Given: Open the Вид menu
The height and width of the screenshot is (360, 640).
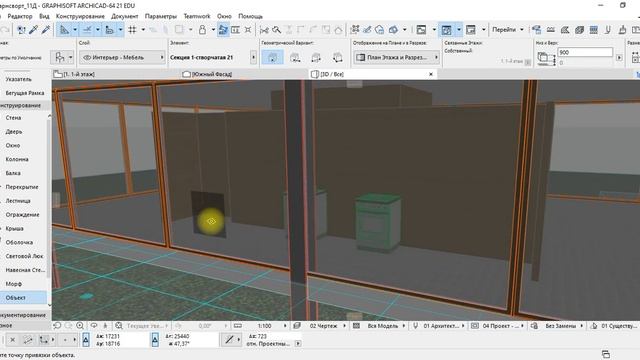Looking at the screenshot, I should tap(44, 16).
